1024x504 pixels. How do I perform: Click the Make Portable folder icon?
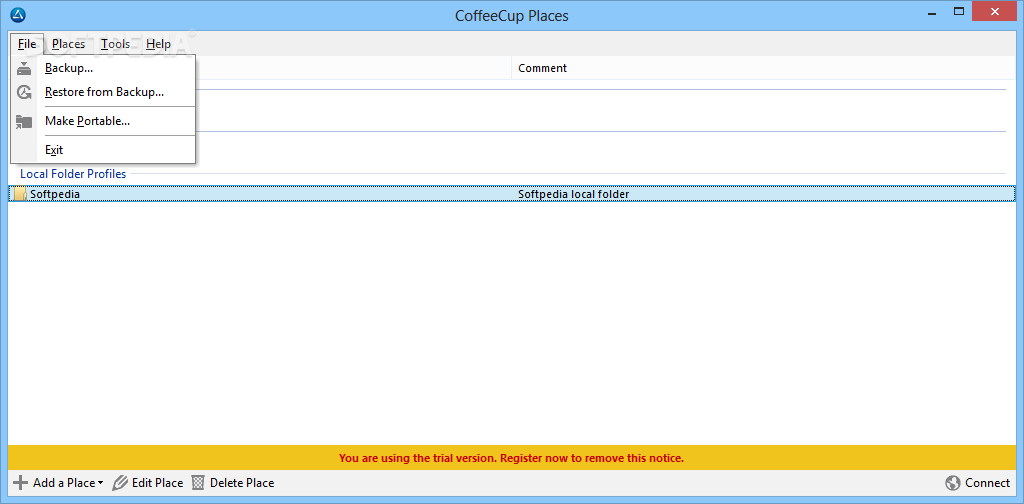pos(24,121)
